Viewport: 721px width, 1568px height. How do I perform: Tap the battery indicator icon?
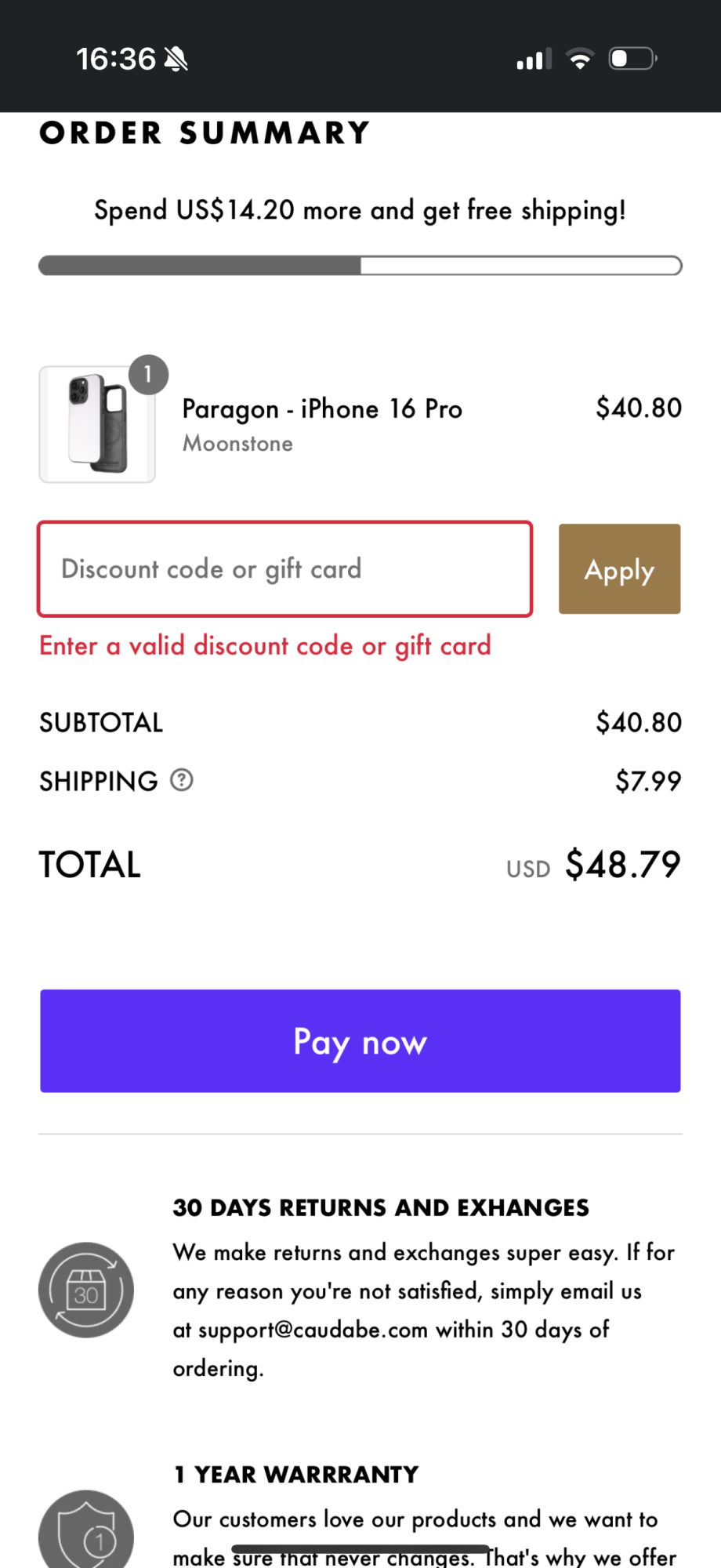632,59
